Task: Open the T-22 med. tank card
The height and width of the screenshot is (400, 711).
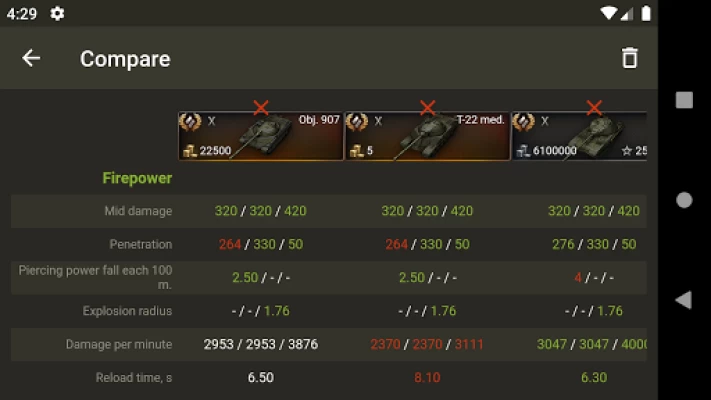Action: (x=428, y=136)
